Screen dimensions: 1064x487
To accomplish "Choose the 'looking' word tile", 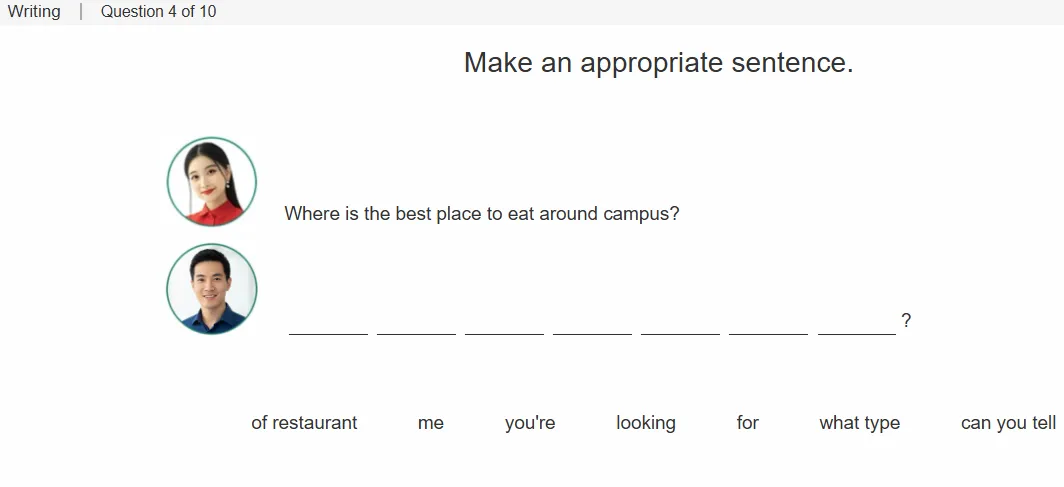I will (x=646, y=423).
